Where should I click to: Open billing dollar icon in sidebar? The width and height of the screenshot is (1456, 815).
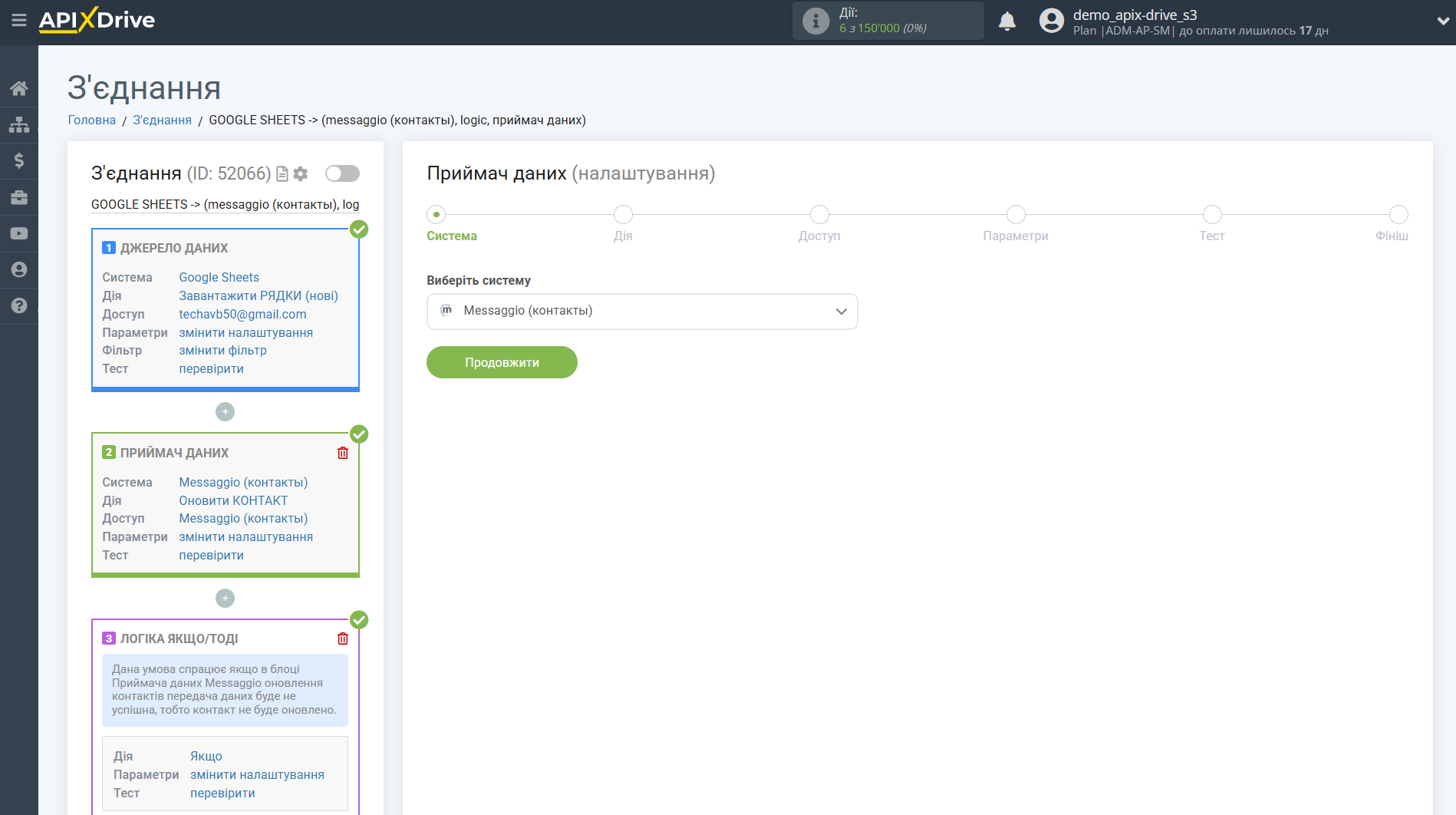click(x=19, y=160)
